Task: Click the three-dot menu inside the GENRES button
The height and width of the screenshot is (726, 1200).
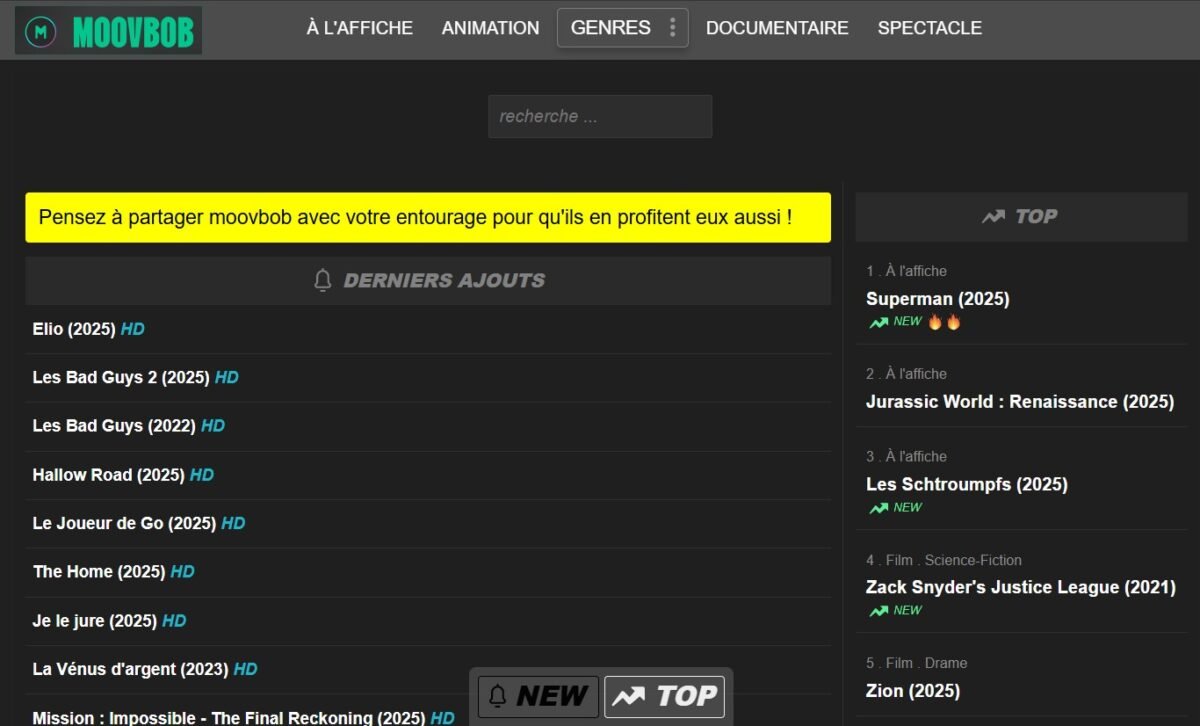Action: tap(673, 28)
